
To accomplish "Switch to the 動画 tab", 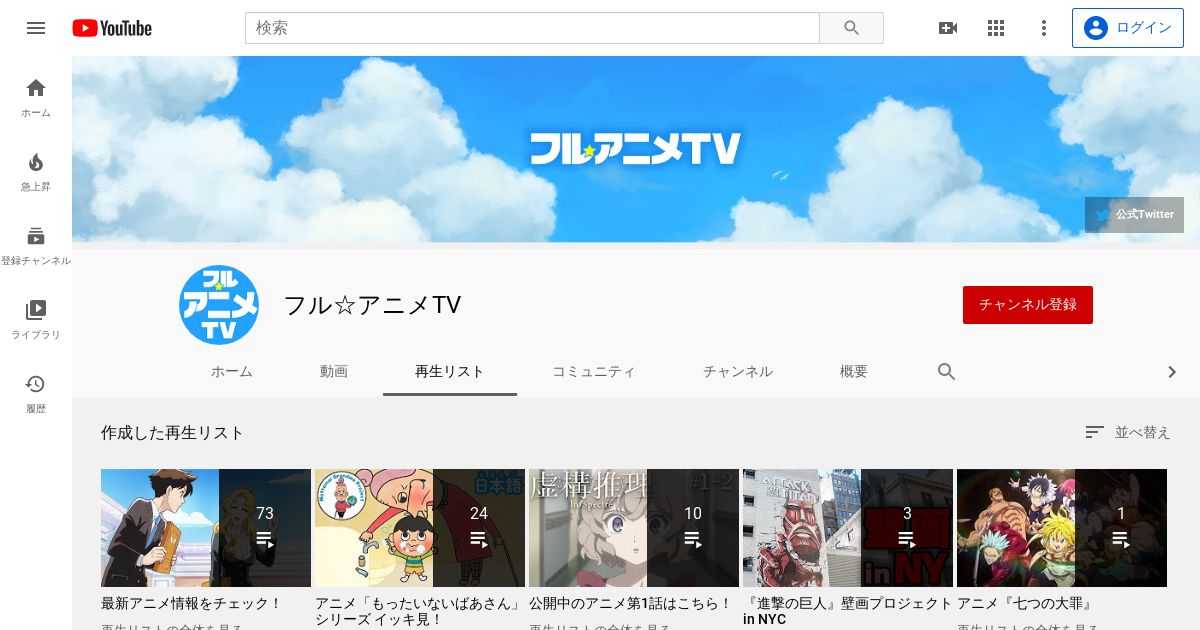I will click(334, 372).
